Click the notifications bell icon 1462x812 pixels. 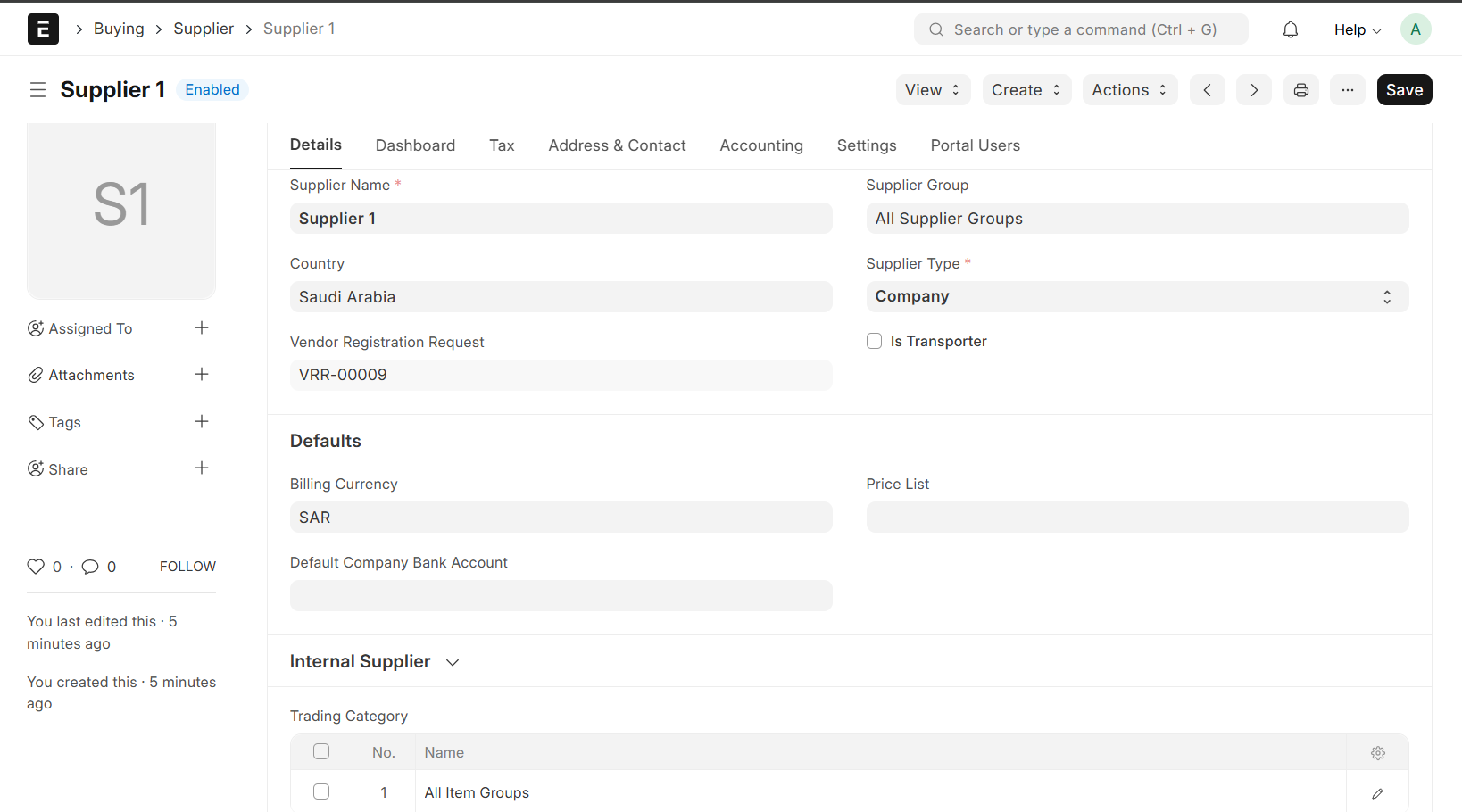click(1290, 29)
